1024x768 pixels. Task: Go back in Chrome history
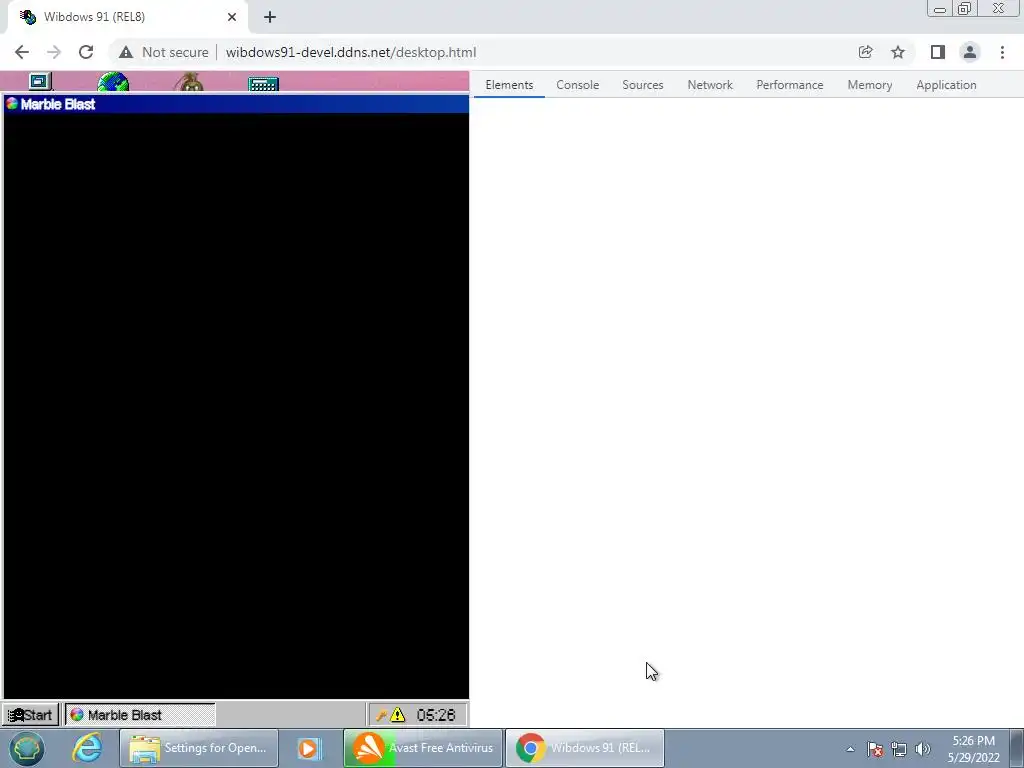coord(22,52)
